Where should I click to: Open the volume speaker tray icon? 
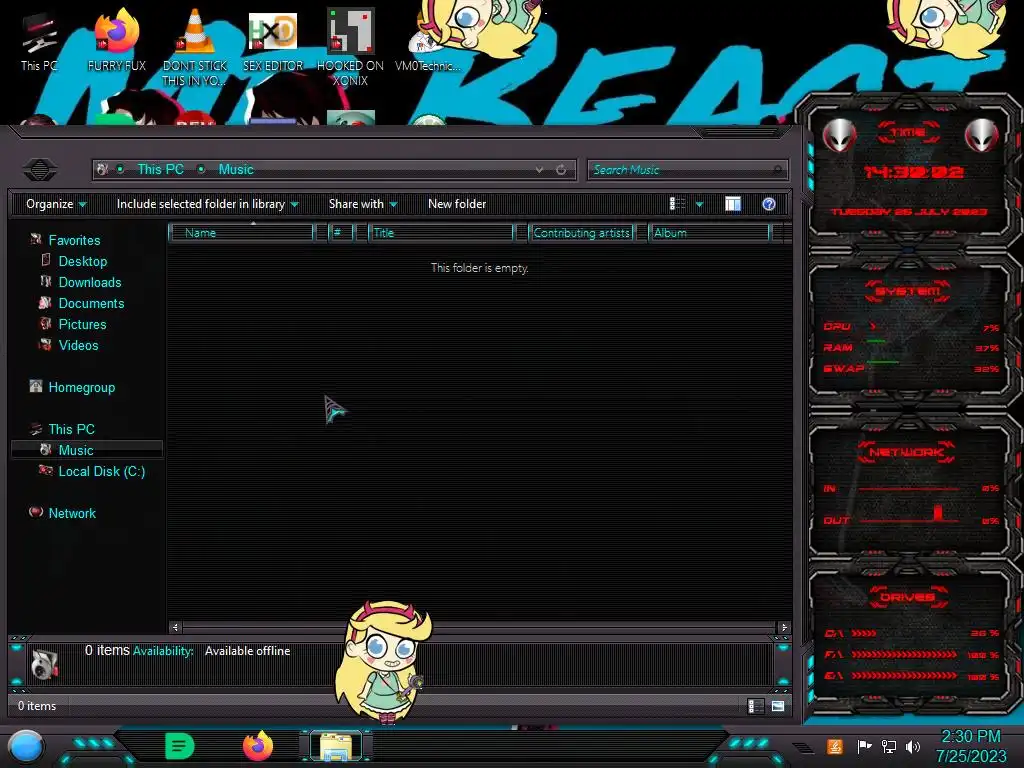[x=913, y=746]
